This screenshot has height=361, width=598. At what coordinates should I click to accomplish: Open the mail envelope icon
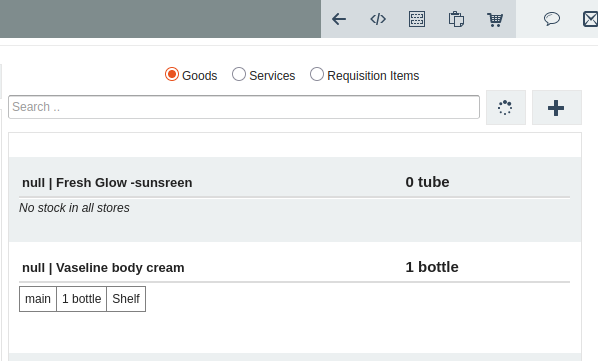[591, 19]
